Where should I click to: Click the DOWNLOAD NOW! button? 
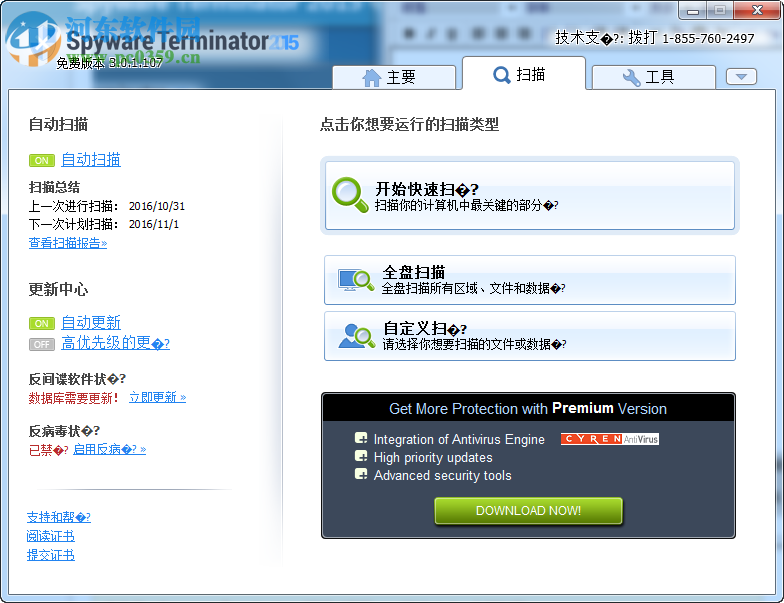pyautogui.click(x=528, y=511)
